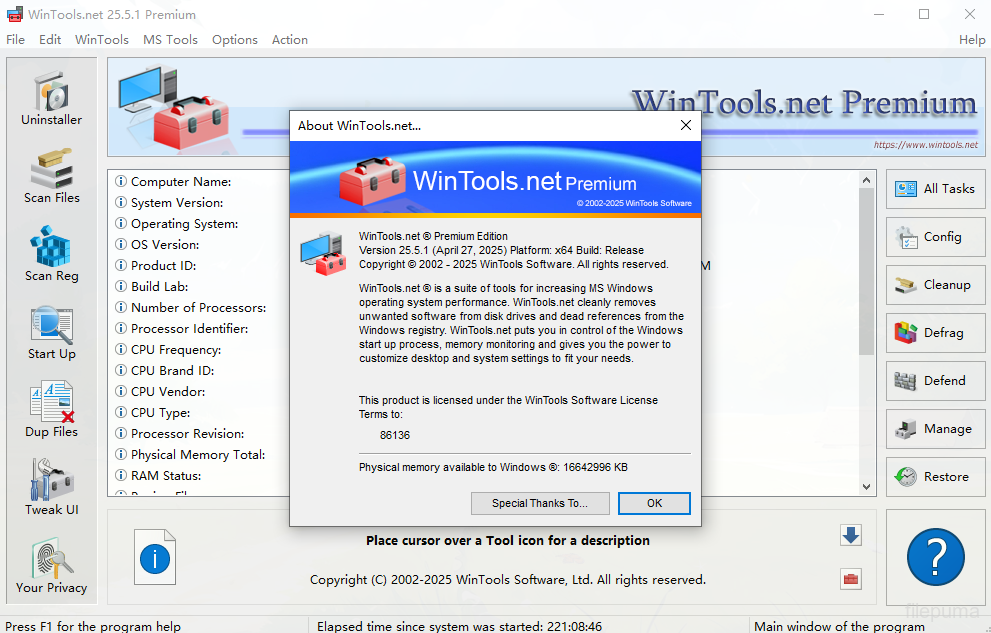Open the WinTools menu

coord(102,40)
